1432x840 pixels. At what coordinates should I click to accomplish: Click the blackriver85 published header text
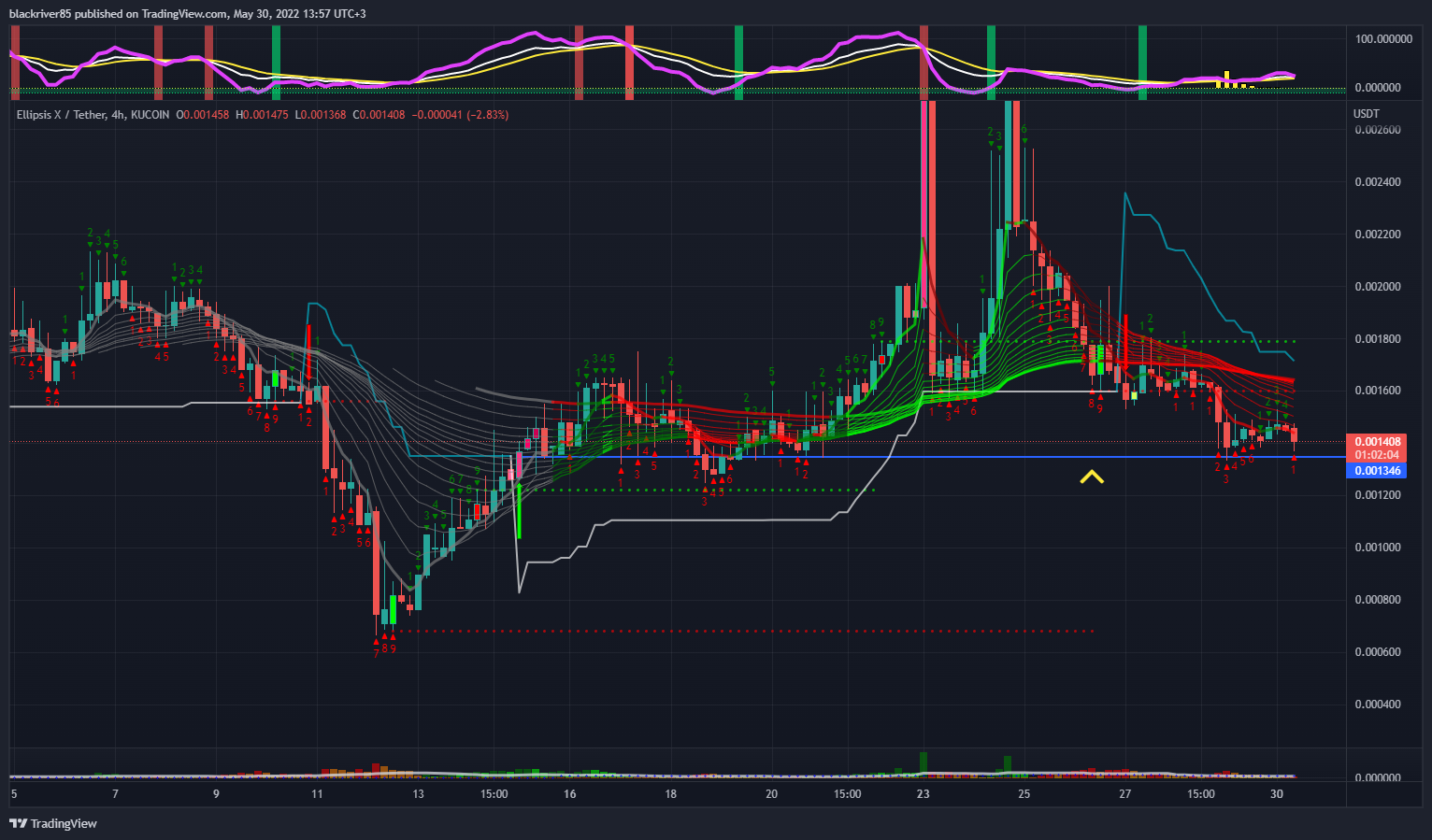pyautogui.click(x=187, y=14)
